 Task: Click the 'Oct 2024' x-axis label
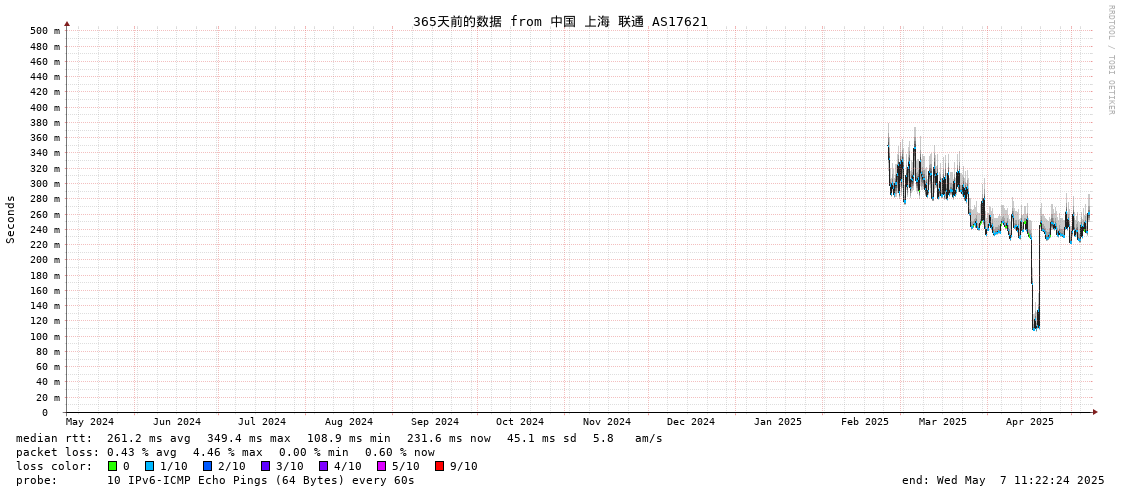click(520, 422)
